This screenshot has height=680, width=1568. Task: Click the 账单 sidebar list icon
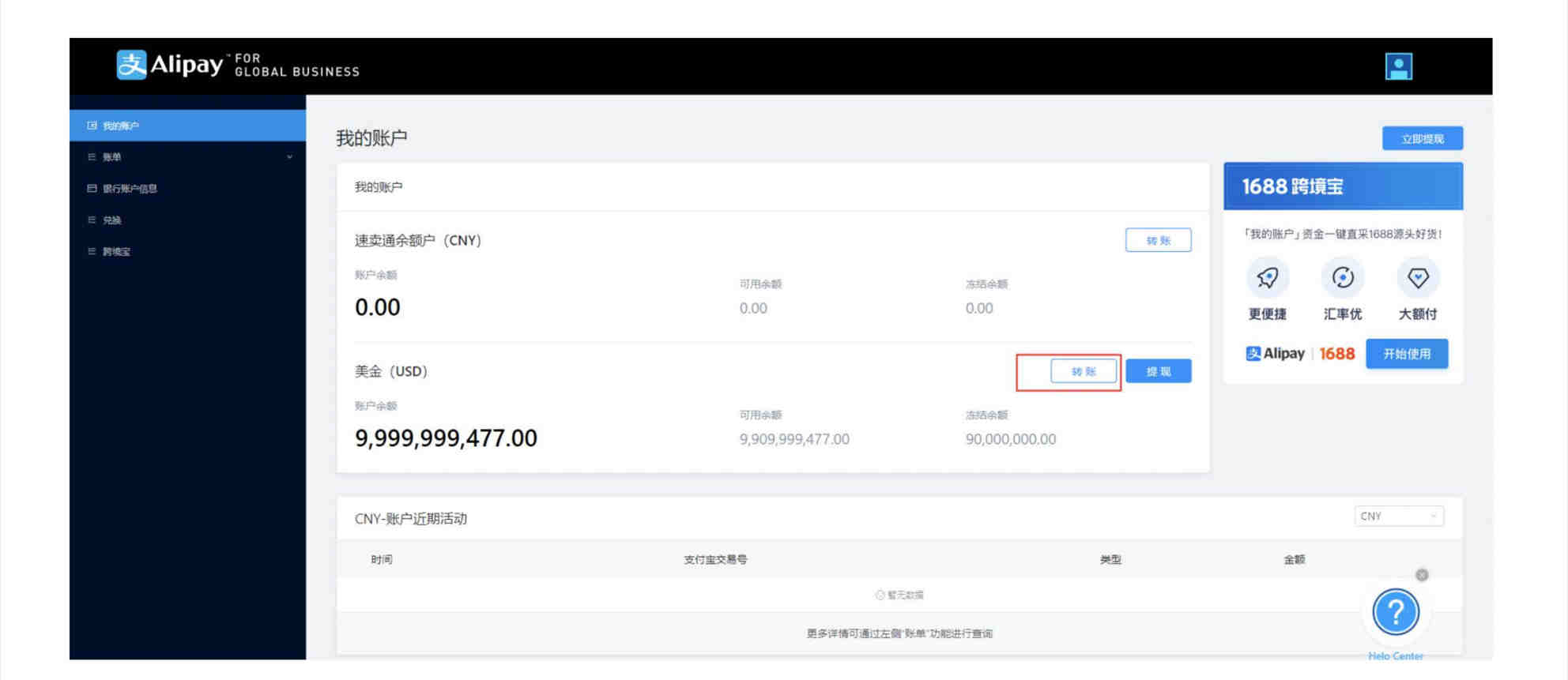click(92, 157)
